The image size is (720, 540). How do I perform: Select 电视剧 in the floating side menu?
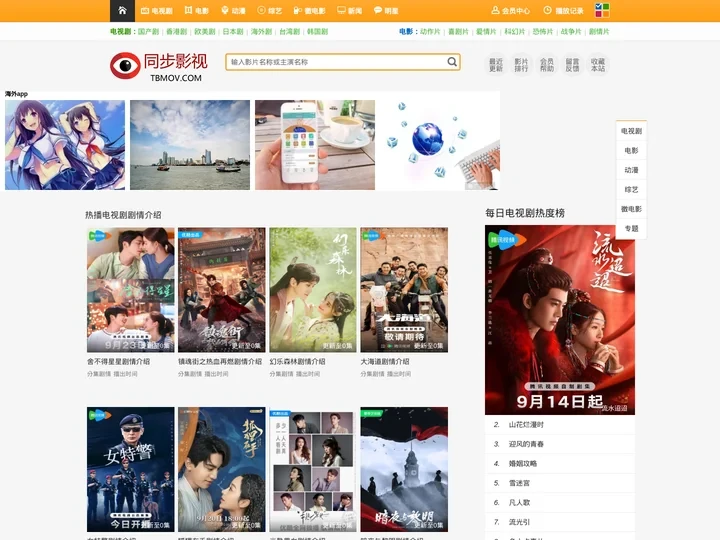click(631, 131)
